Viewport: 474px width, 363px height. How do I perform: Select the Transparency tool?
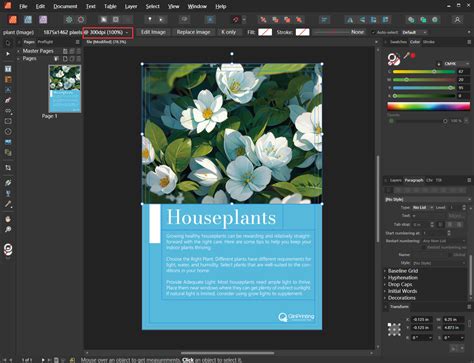click(x=8, y=193)
